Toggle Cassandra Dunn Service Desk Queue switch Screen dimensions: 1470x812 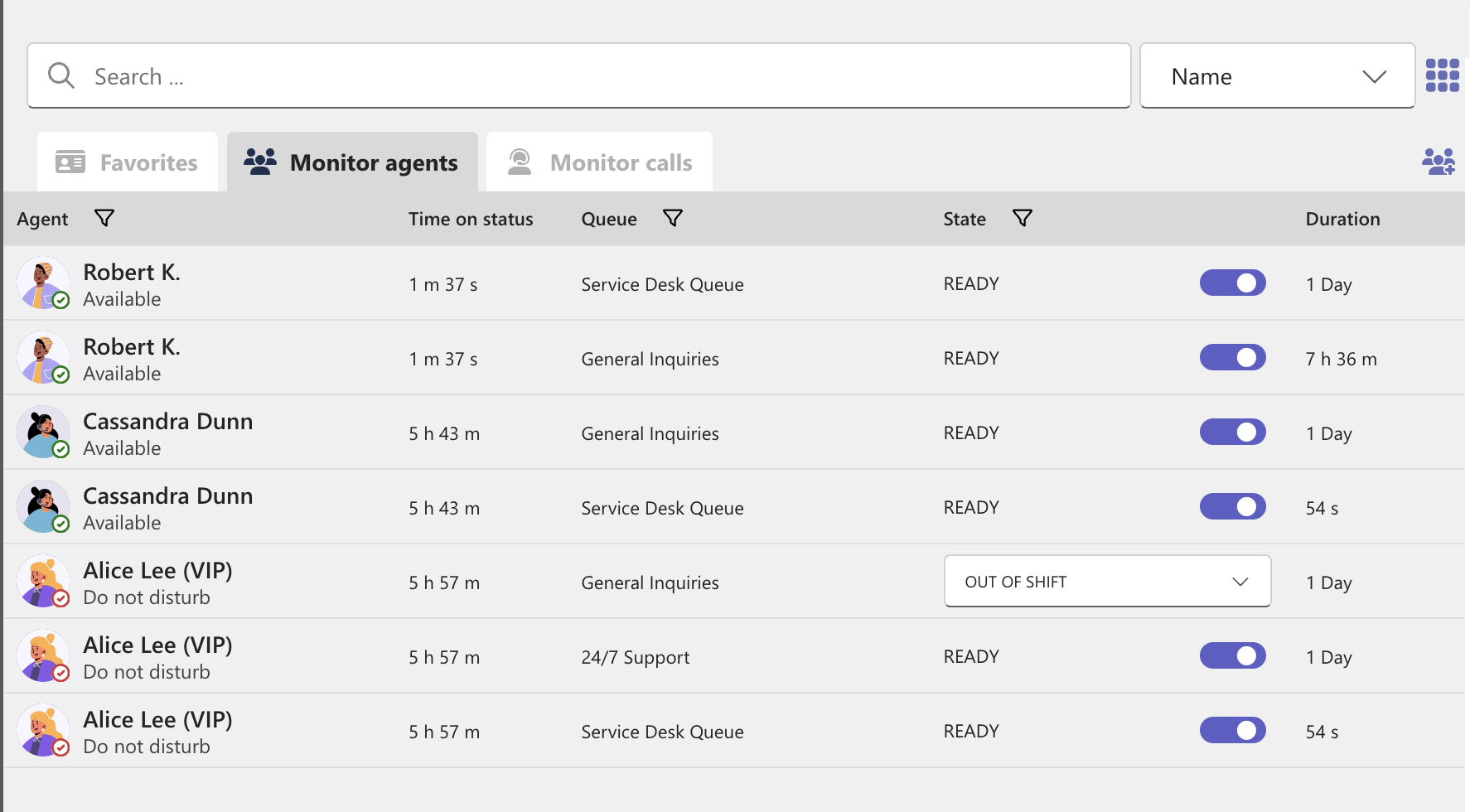click(x=1233, y=506)
